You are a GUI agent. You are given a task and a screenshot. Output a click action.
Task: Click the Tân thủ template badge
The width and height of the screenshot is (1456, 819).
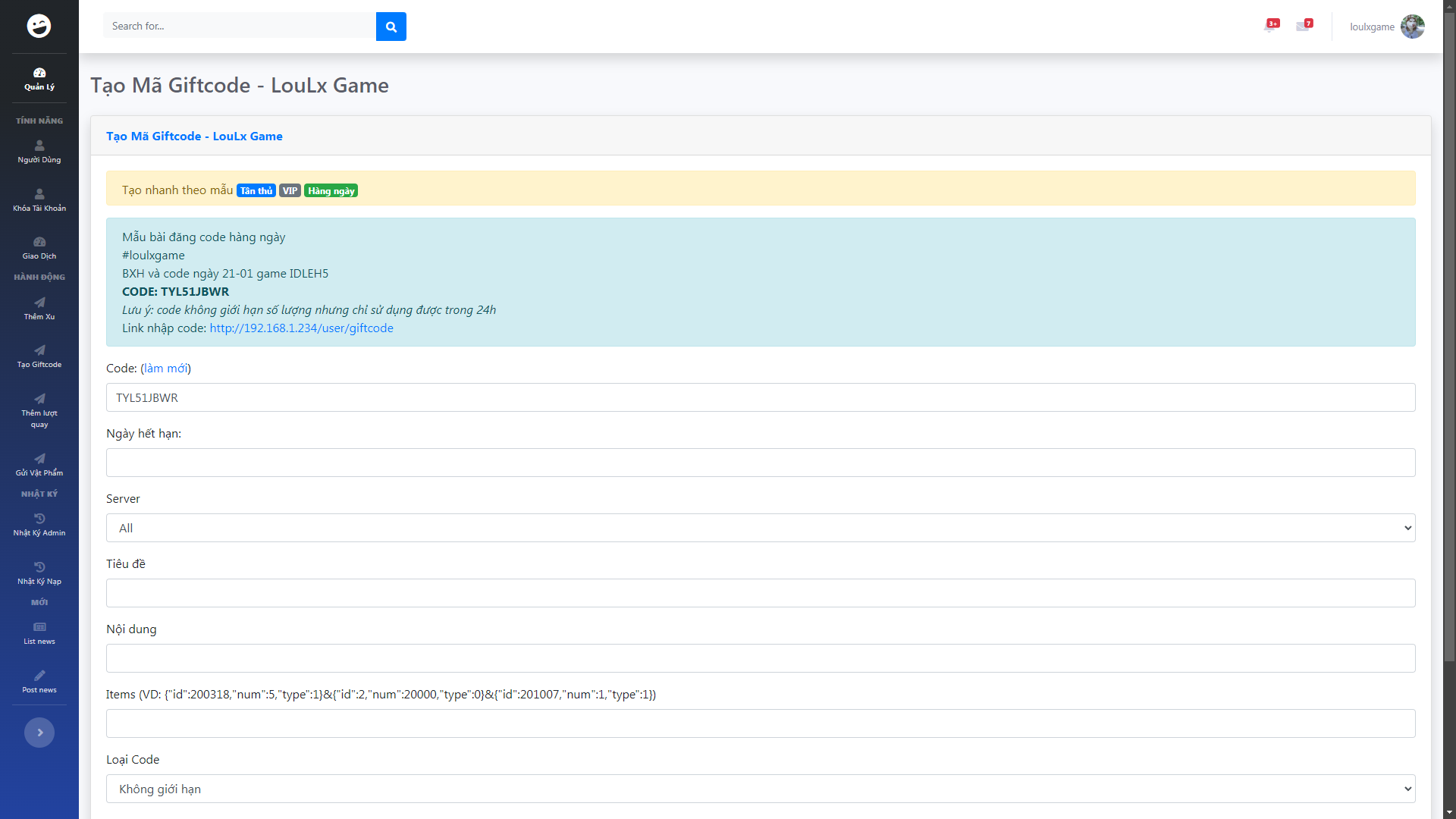pyautogui.click(x=256, y=191)
